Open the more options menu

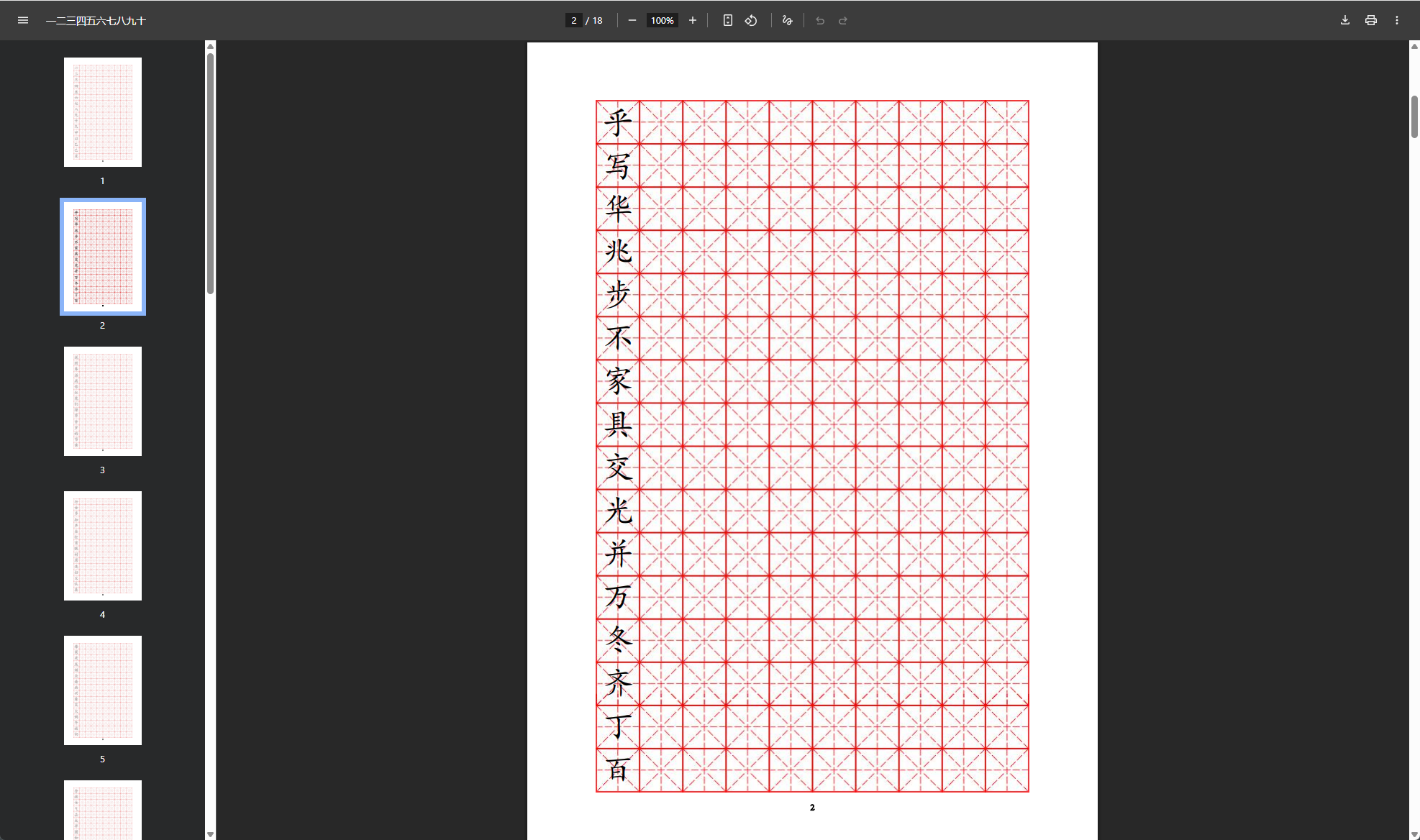coord(1397,20)
